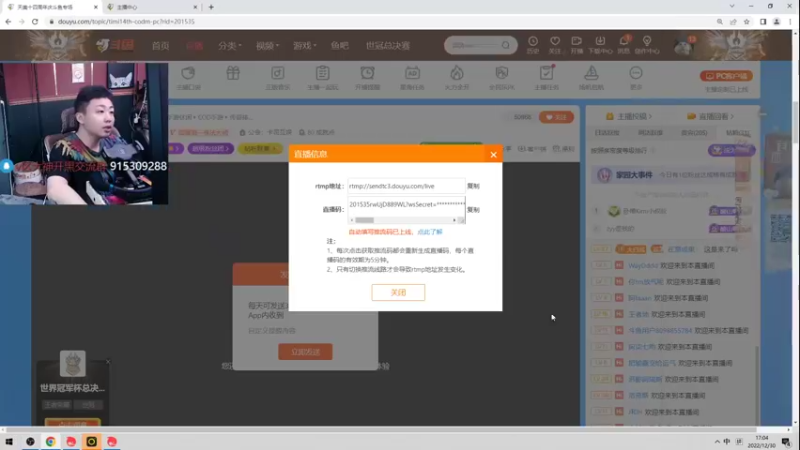
Task: Open the 创作中心 lightbulb icon
Action: [x=647, y=44]
